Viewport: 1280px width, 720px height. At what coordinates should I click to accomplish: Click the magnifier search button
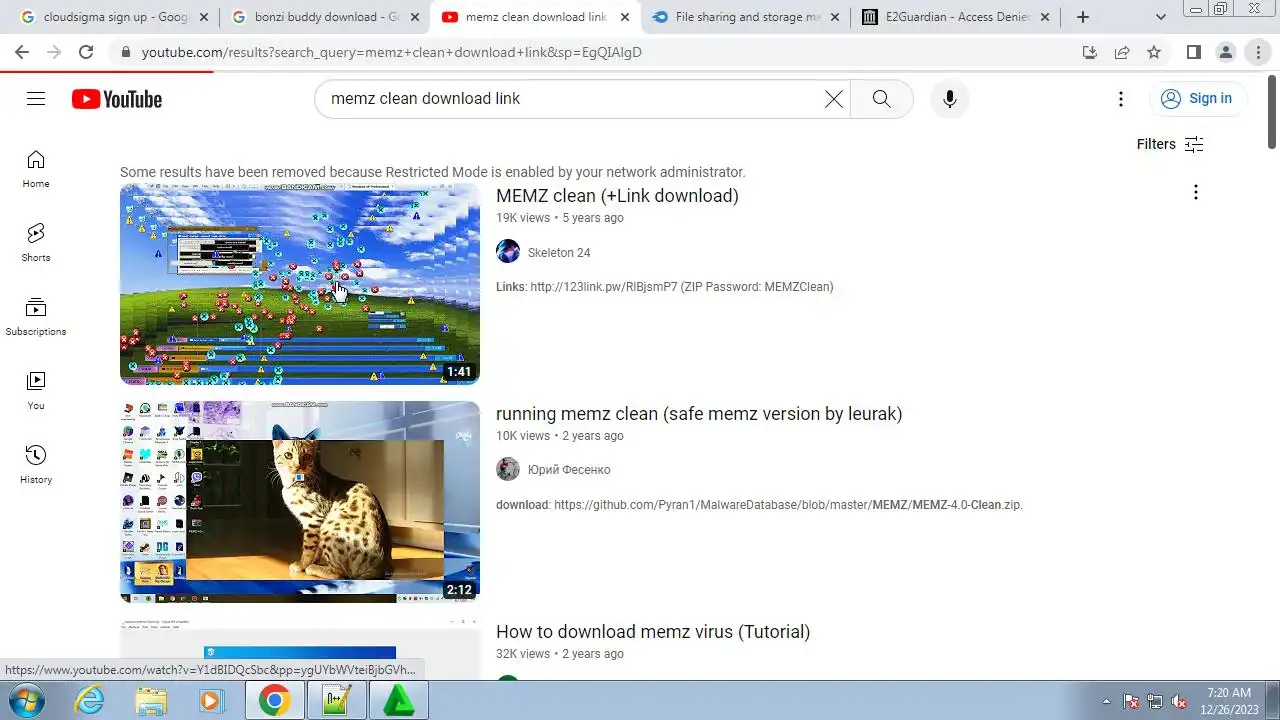881,98
